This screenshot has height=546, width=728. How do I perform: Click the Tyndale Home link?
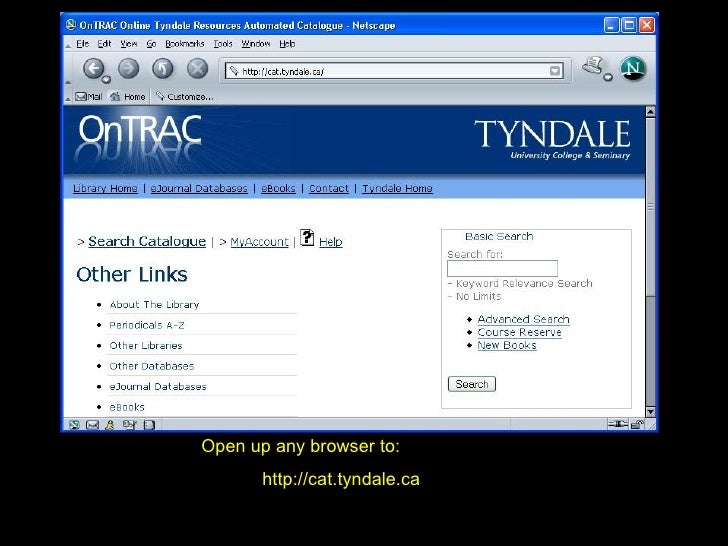pyautogui.click(x=397, y=188)
